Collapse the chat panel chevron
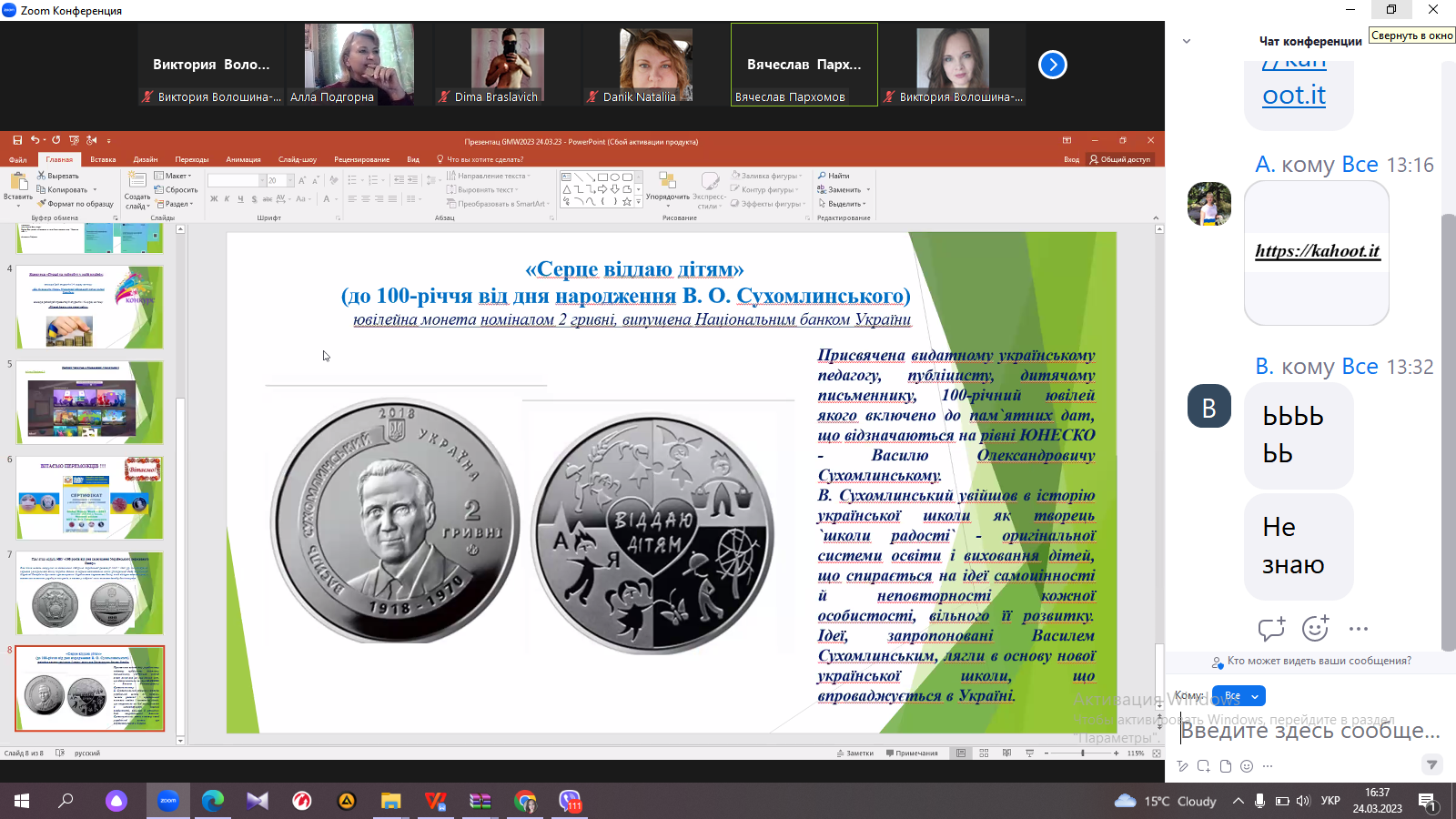Screen dimensions: 1456x819 point(1186,41)
